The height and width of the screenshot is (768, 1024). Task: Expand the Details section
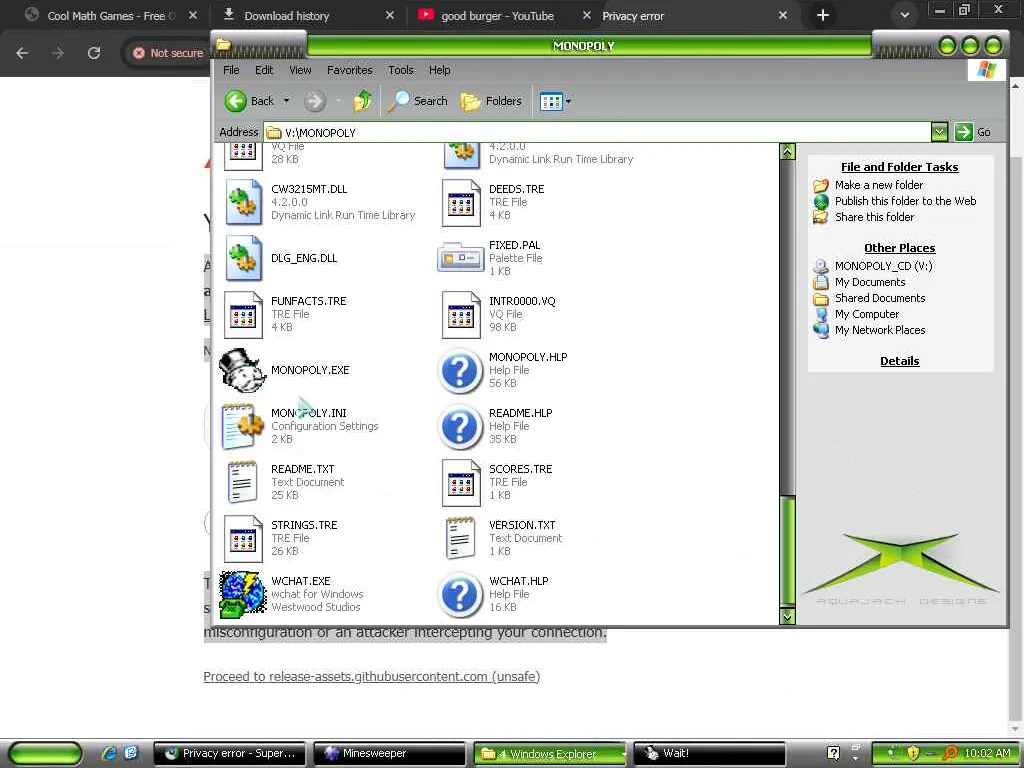(x=899, y=361)
